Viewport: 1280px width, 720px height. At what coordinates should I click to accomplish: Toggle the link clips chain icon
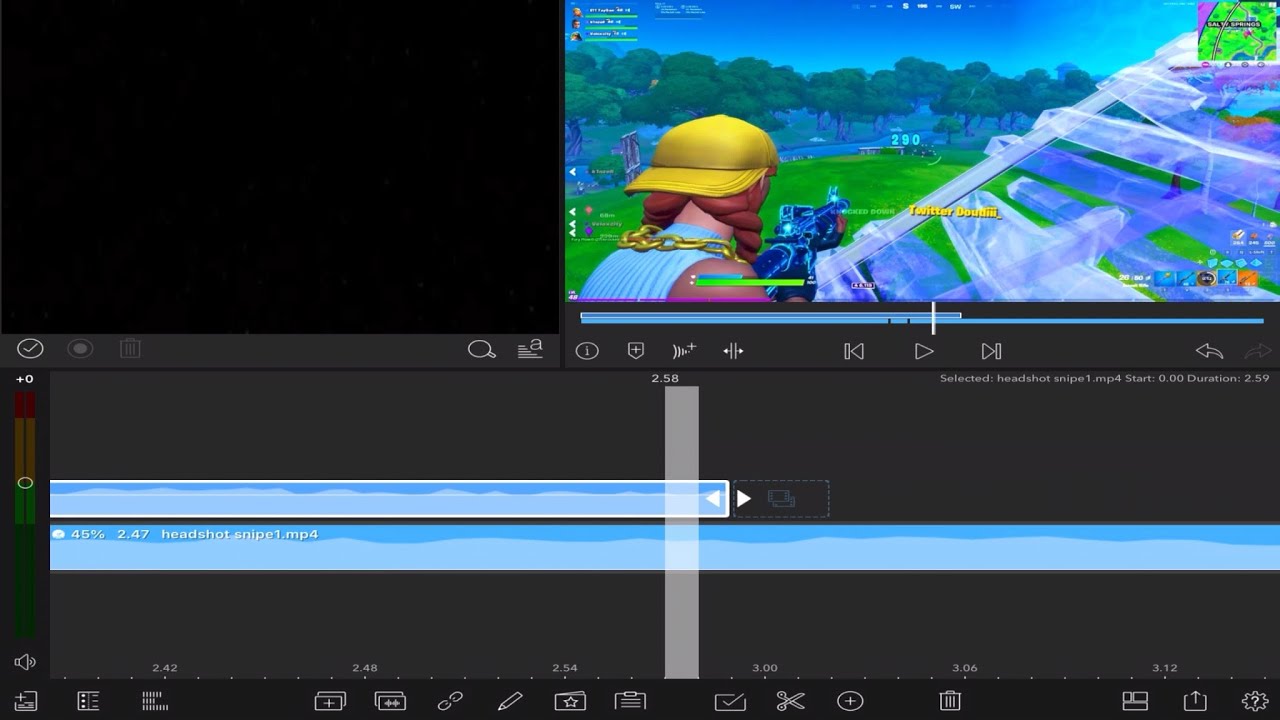450,701
